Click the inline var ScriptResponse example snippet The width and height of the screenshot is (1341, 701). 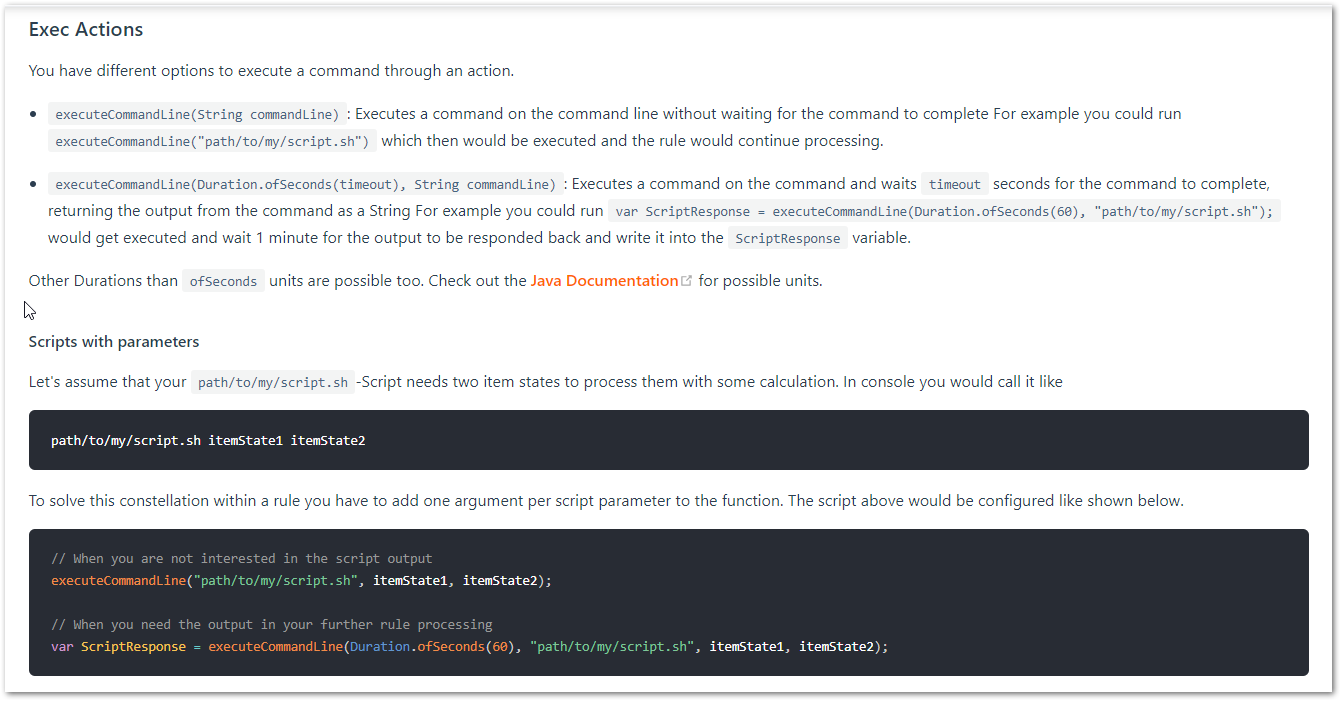point(944,211)
